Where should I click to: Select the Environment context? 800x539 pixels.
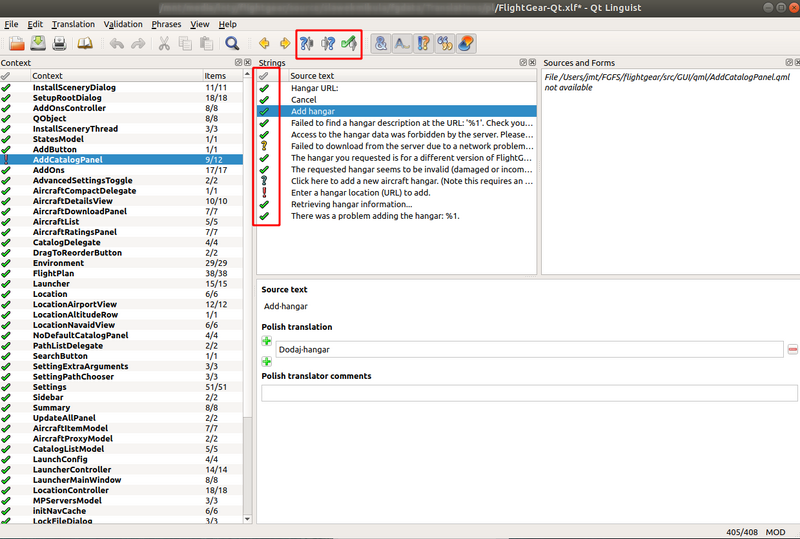point(121,263)
